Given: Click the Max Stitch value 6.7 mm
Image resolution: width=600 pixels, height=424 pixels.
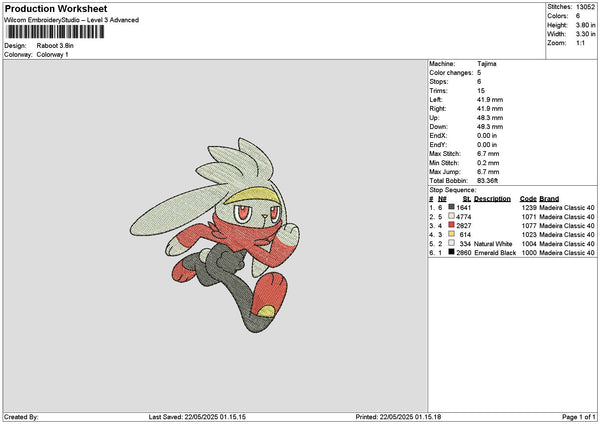Looking at the screenshot, I should tap(488, 153).
